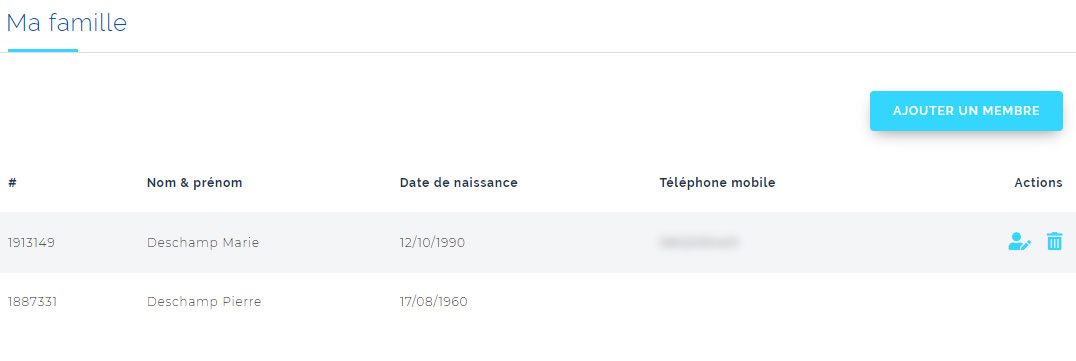
Task: Click member ID 1887331
Action: tap(32, 301)
